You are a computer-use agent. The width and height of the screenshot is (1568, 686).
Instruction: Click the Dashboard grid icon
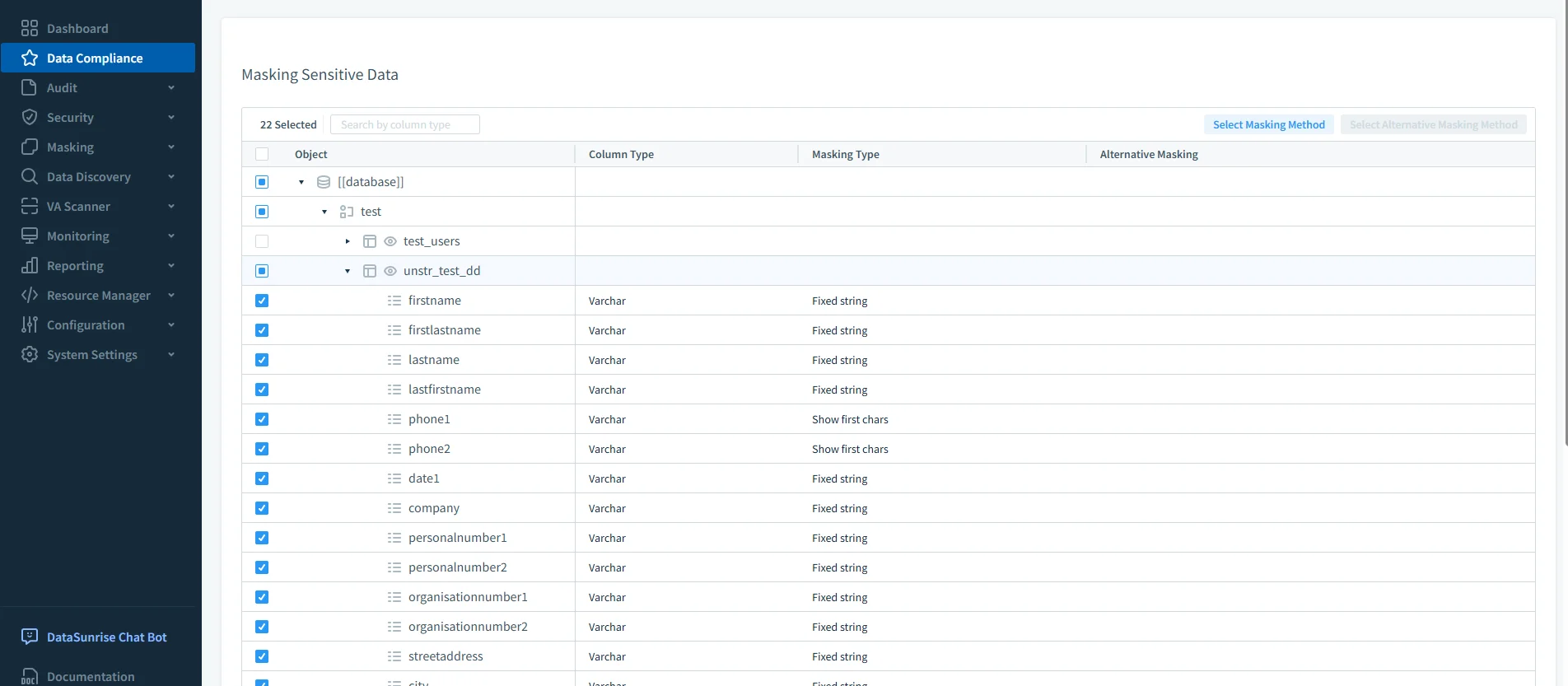pos(30,29)
